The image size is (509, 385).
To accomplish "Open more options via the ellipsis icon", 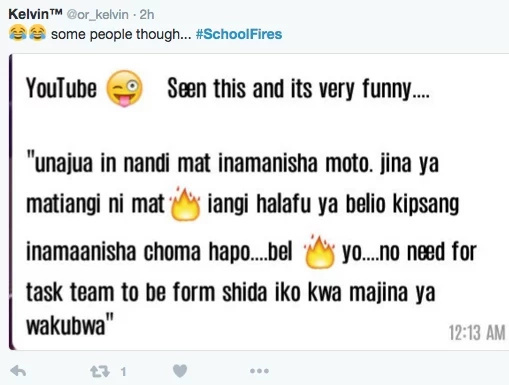I will click(x=259, y=371).
